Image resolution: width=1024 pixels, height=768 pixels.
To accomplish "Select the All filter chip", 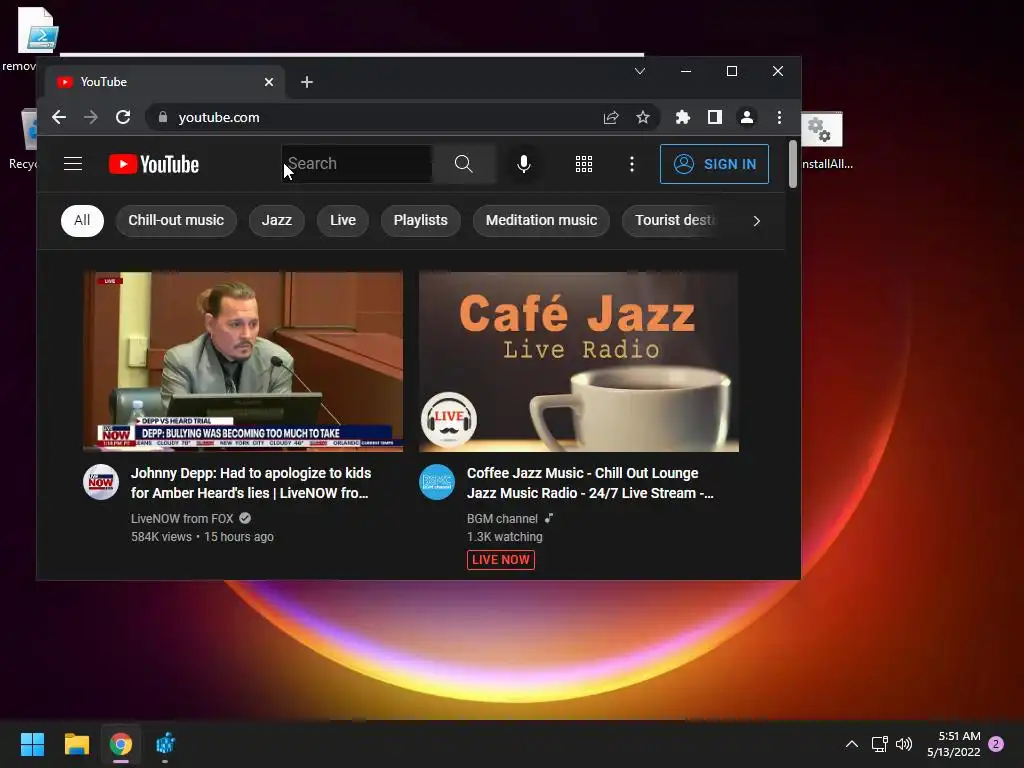I will pyautogui.click(x=82, y=220).
